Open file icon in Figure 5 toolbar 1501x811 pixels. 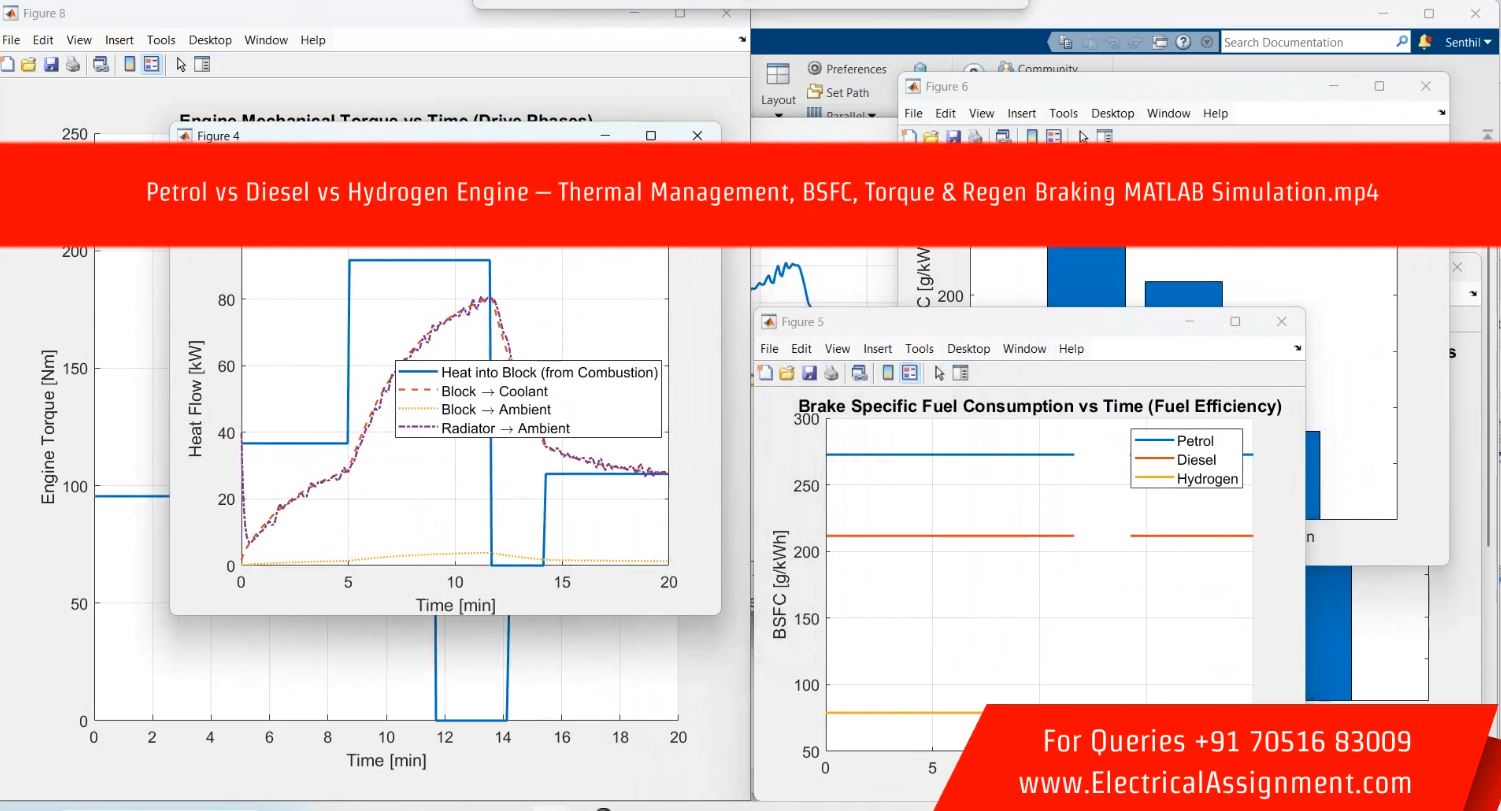[x=785, y=373]
